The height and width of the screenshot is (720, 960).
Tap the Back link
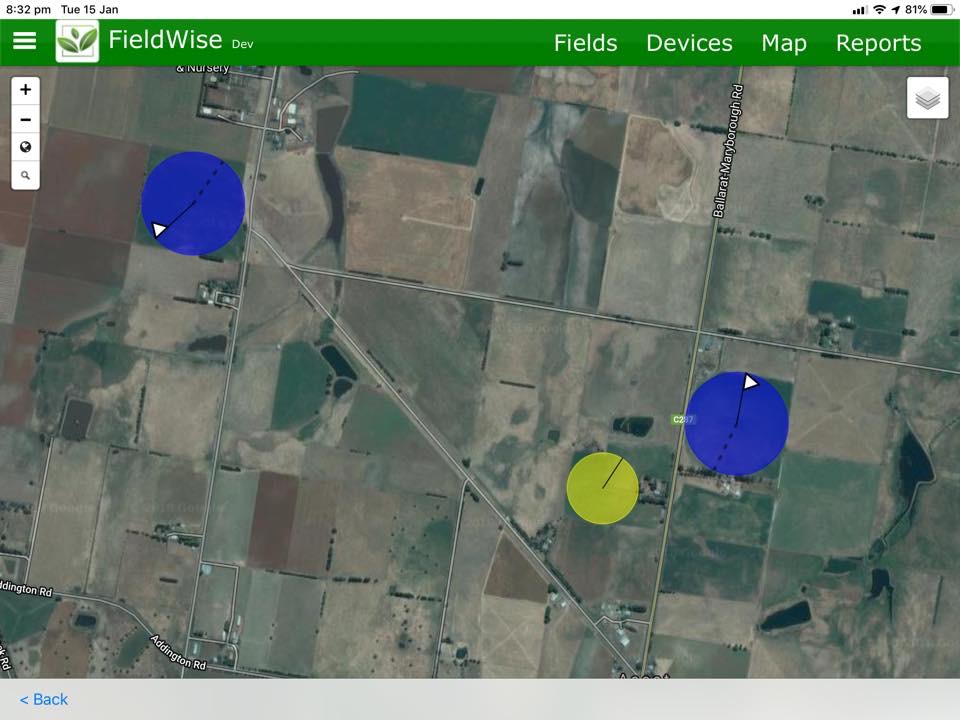[44, 699]
